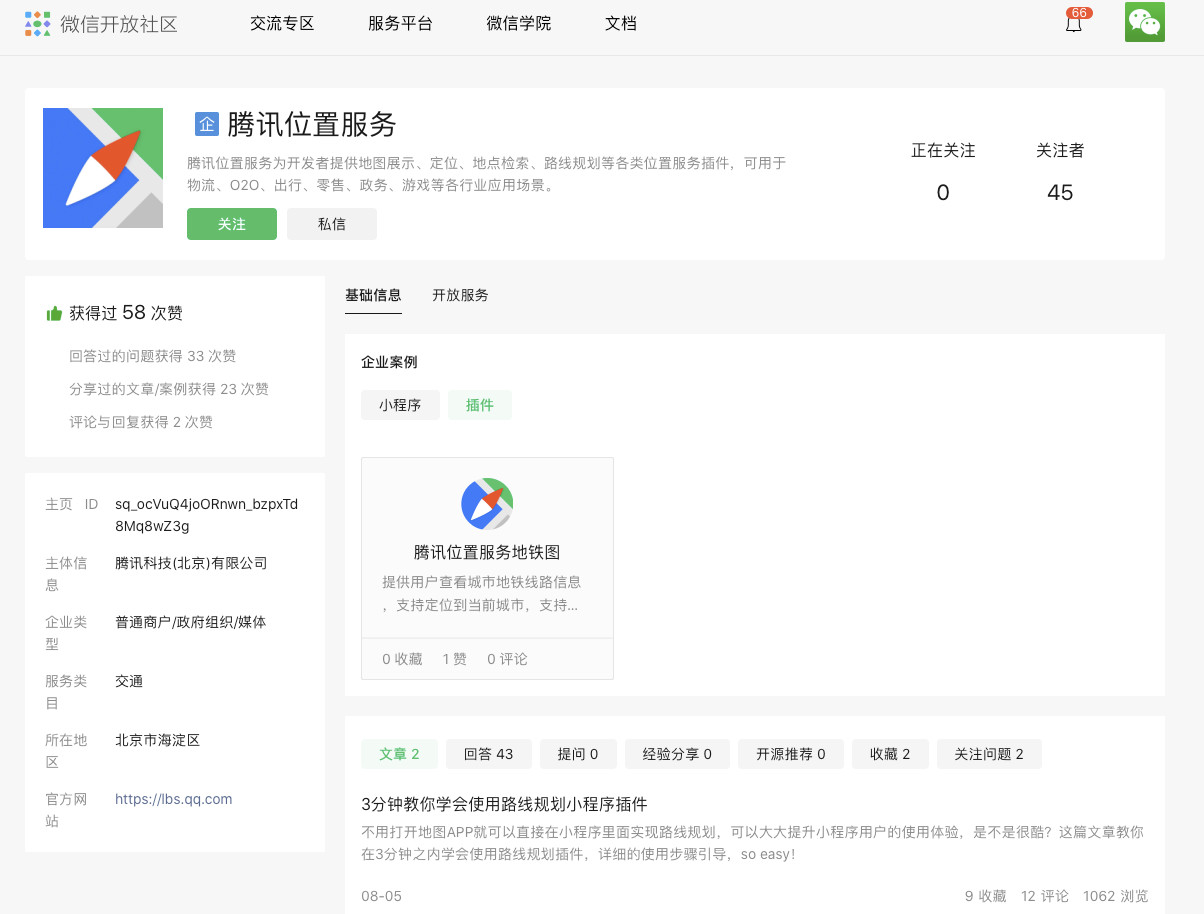Click the 普通商户/政府组织/媒体 type text
This screenshot has width=1204, height=914.
pyautogui.click(x=190, y=622)
